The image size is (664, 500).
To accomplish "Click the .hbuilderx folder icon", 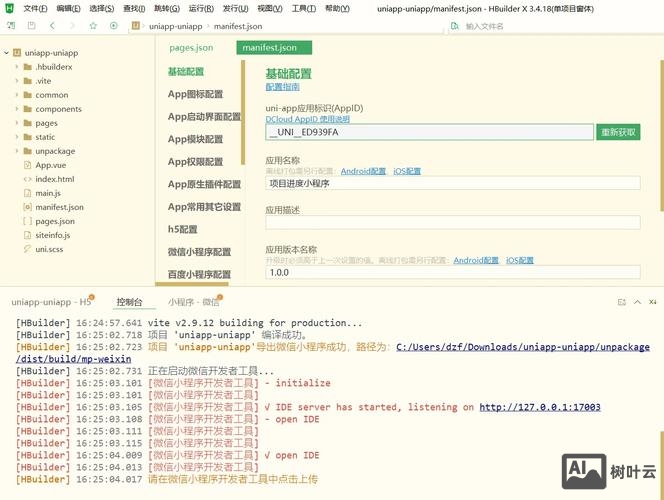I will pos(28,67).
